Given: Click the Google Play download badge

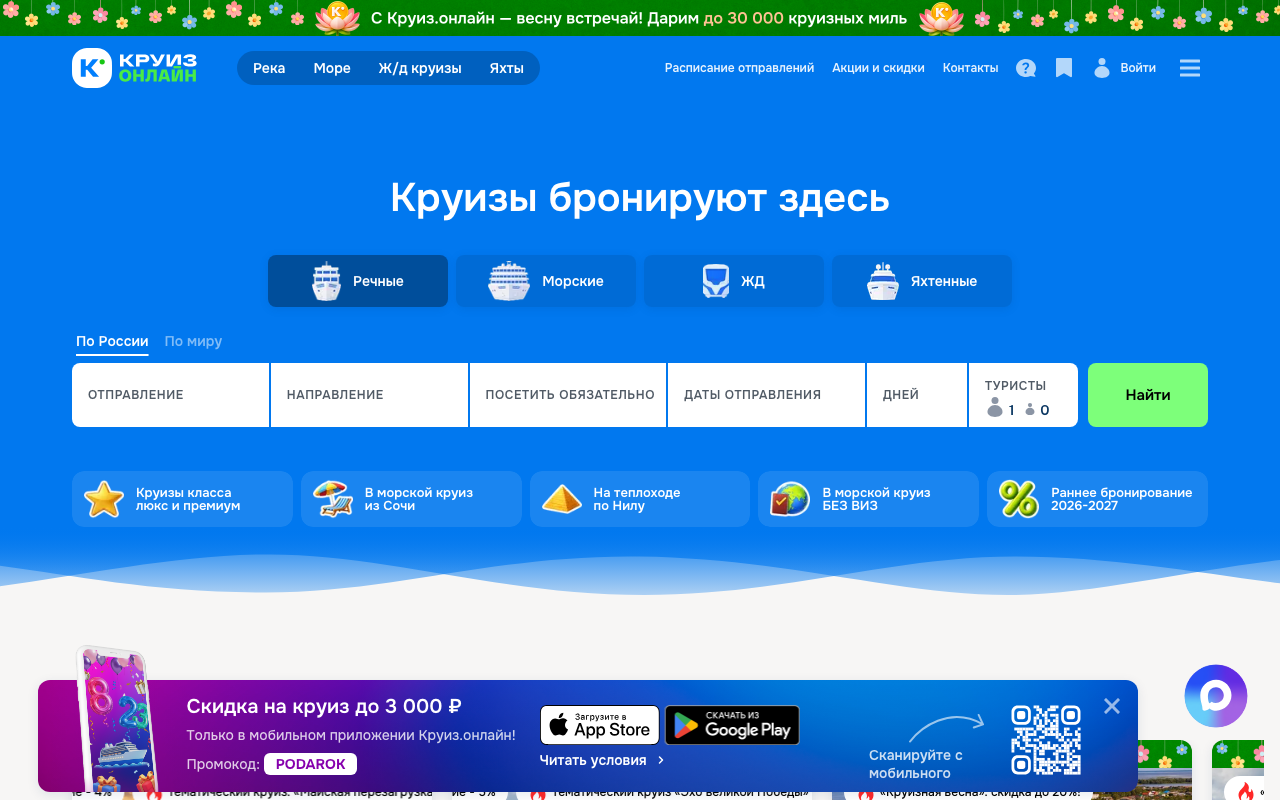Looking at the screenshot, I should [732, 725].
